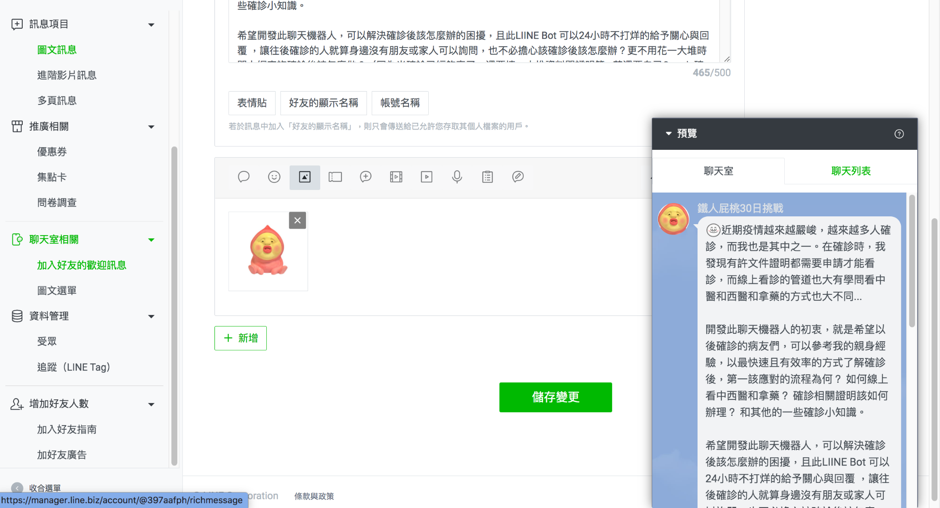The image size is (940, 508).
Task: Open preview help question mark icon
Action: 899,134
